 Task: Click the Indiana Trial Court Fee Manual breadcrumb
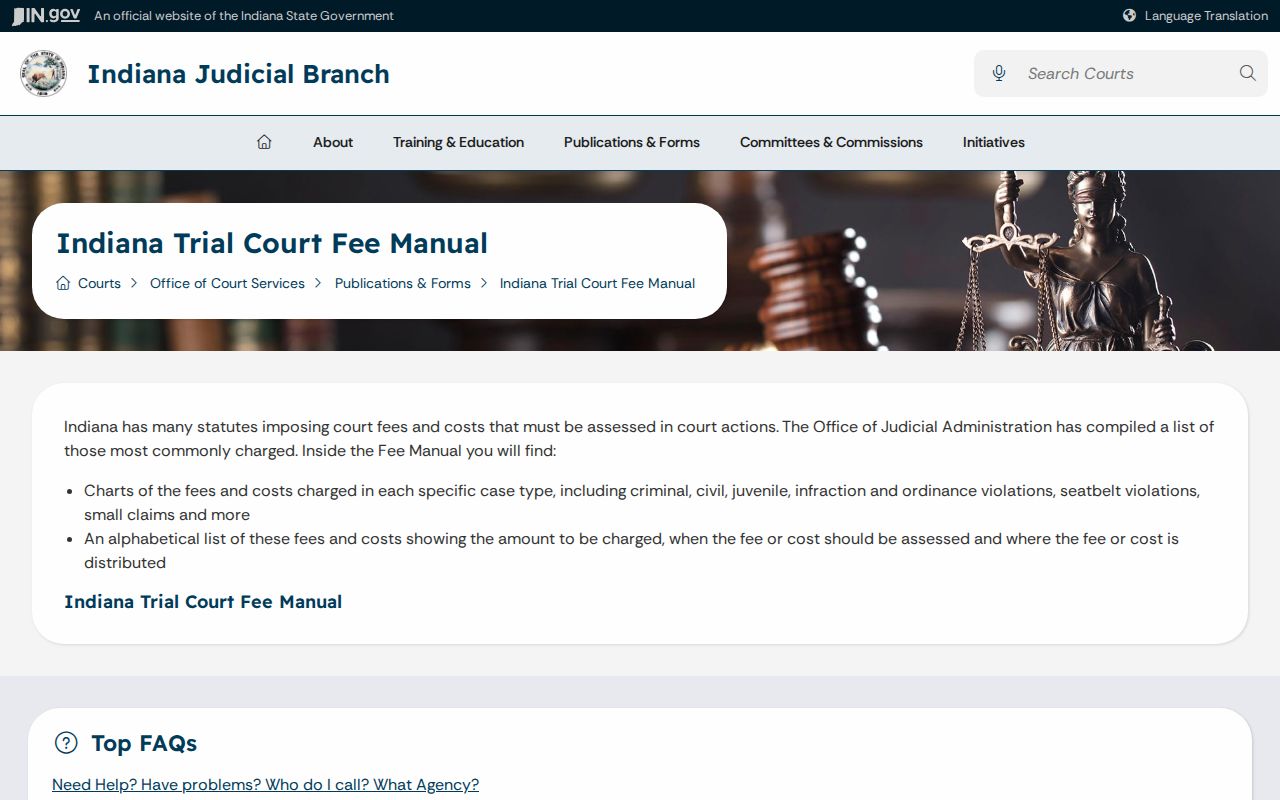[x=597, y=283]
